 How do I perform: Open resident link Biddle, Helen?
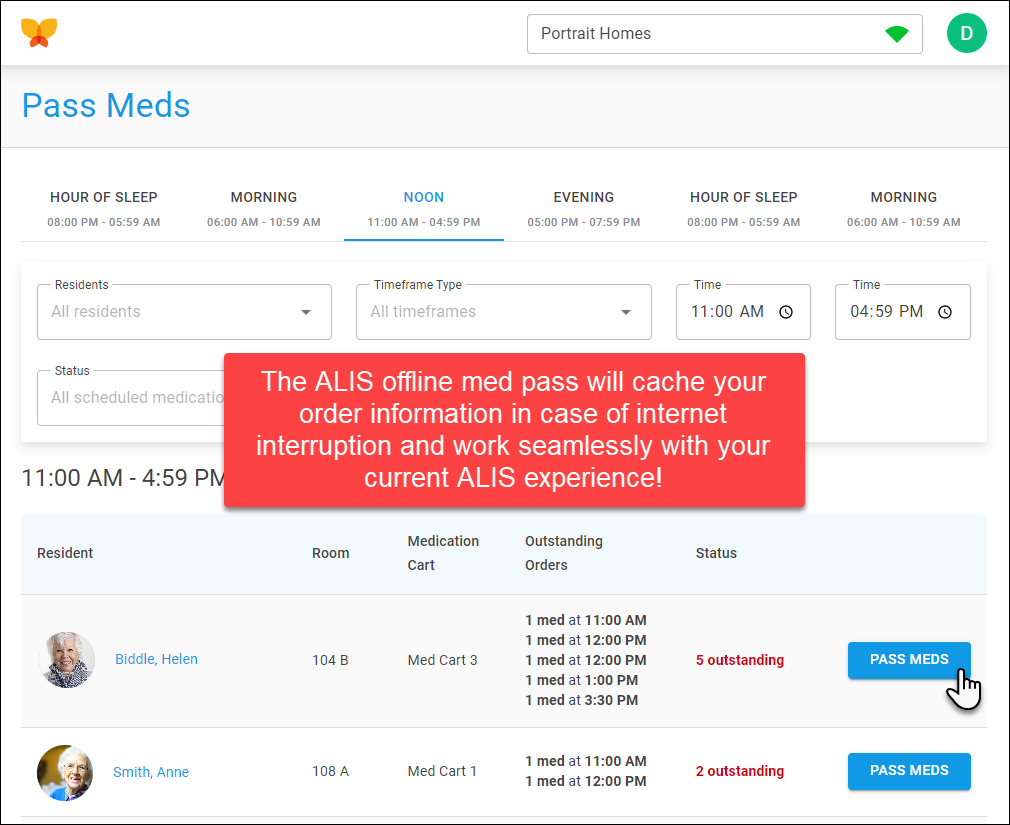pyautogui.click(x=157, y=659)
